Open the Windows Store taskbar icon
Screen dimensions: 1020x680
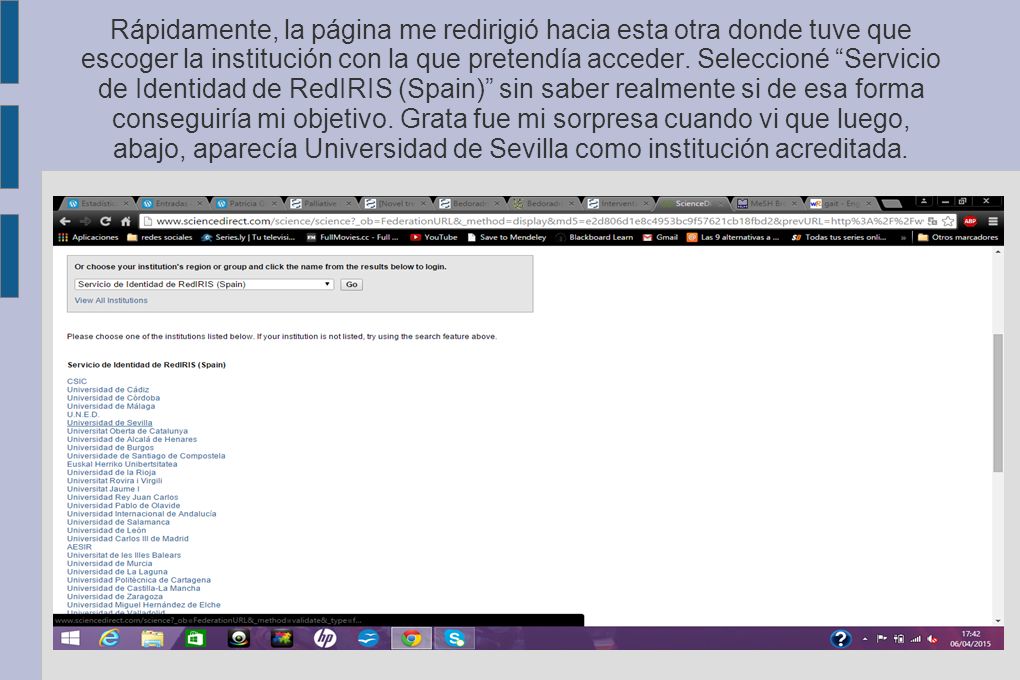click(x=195, y=638)
